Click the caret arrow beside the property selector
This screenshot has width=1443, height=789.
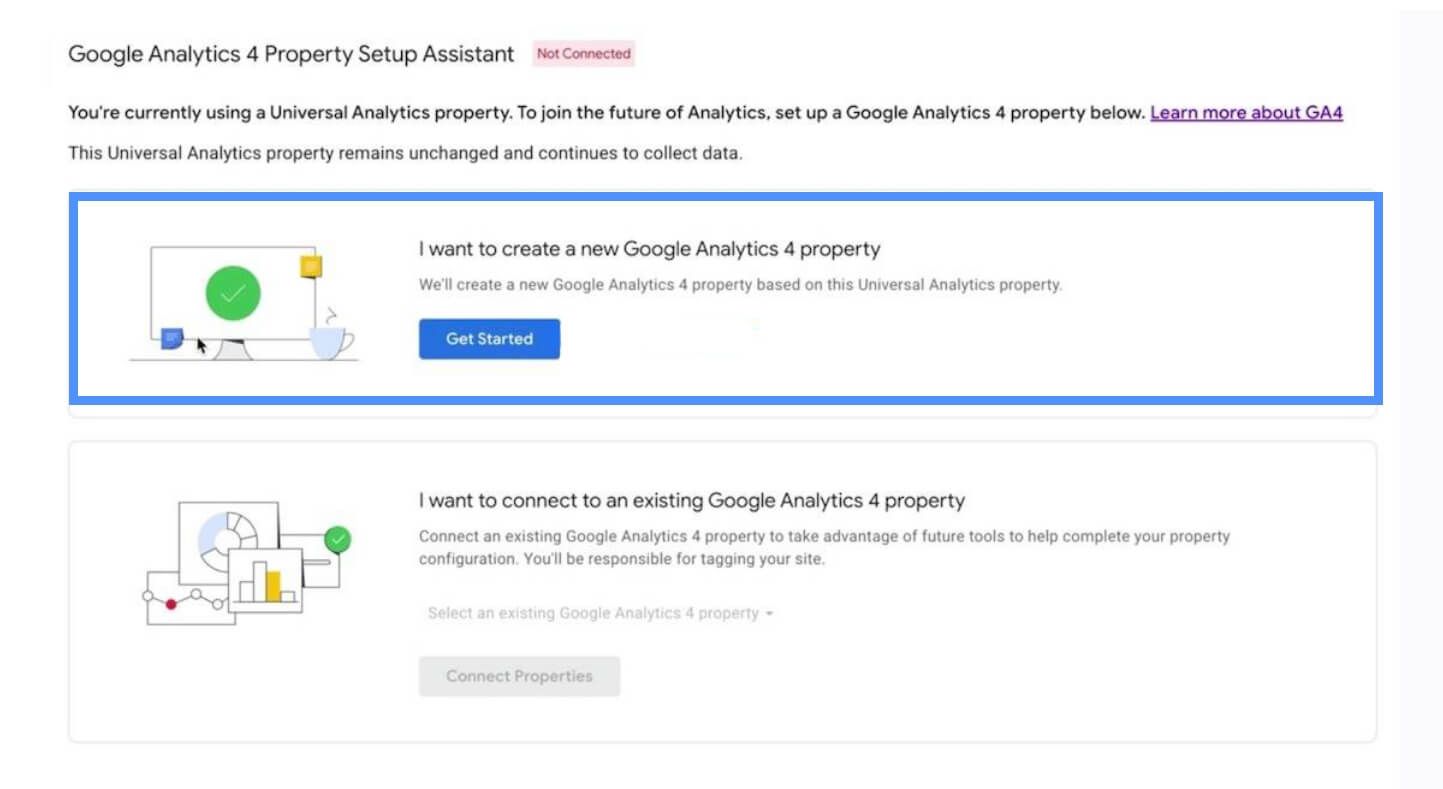coord(769,614)
